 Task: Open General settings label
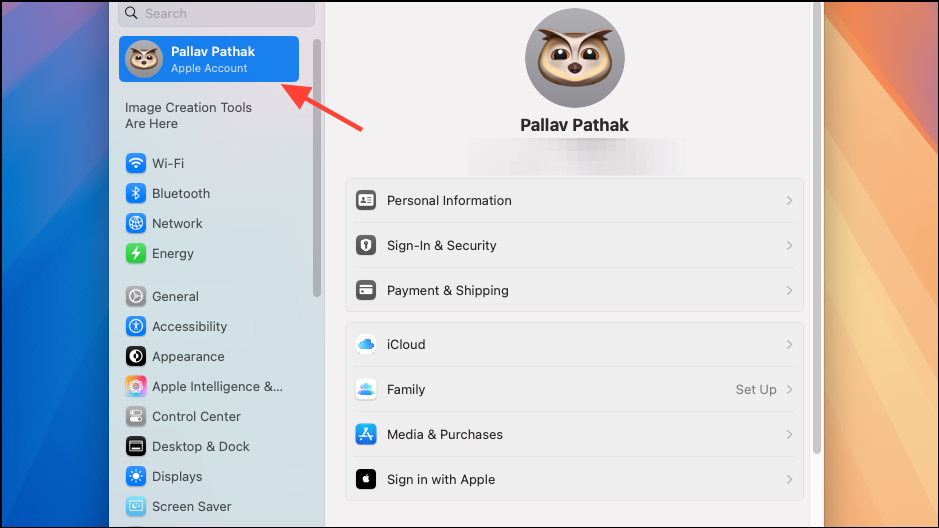point(175,296)
